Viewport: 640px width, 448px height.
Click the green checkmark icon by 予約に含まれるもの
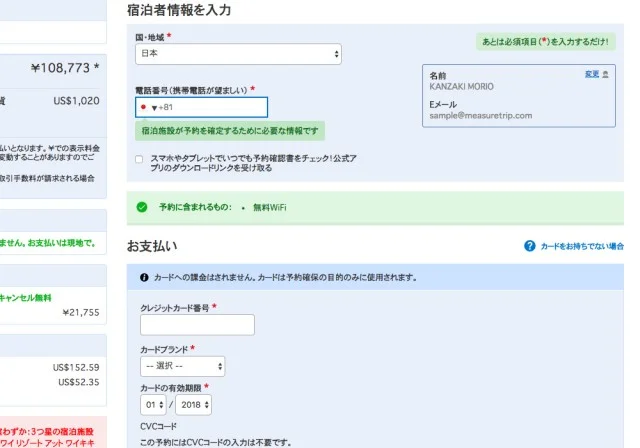(142, 207)
